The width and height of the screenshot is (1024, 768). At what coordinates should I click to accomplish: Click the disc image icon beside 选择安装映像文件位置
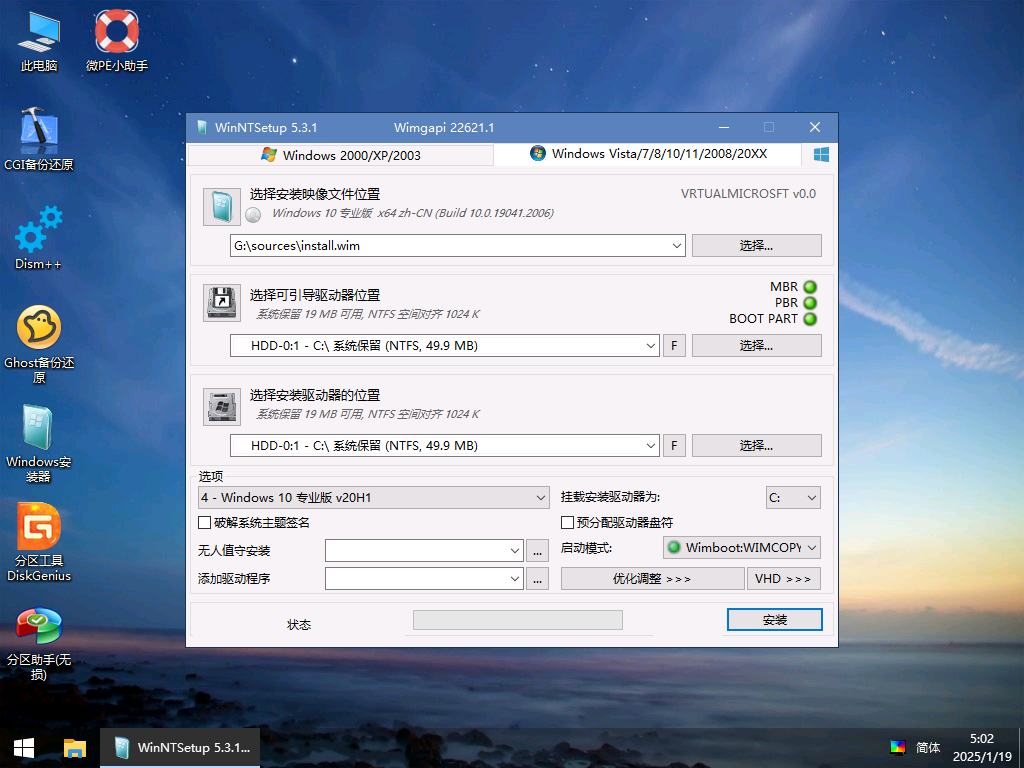221,206
